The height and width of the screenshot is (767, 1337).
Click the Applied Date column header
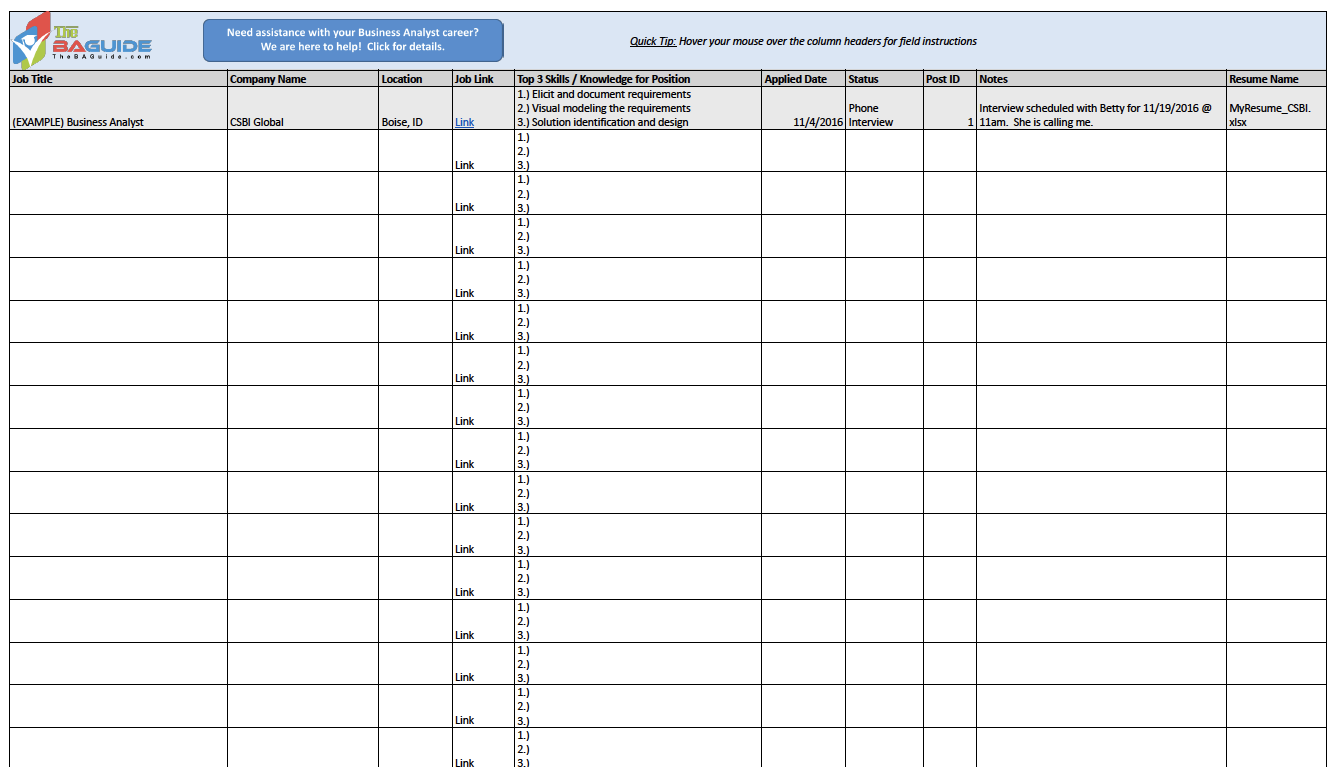coord(803,79)
